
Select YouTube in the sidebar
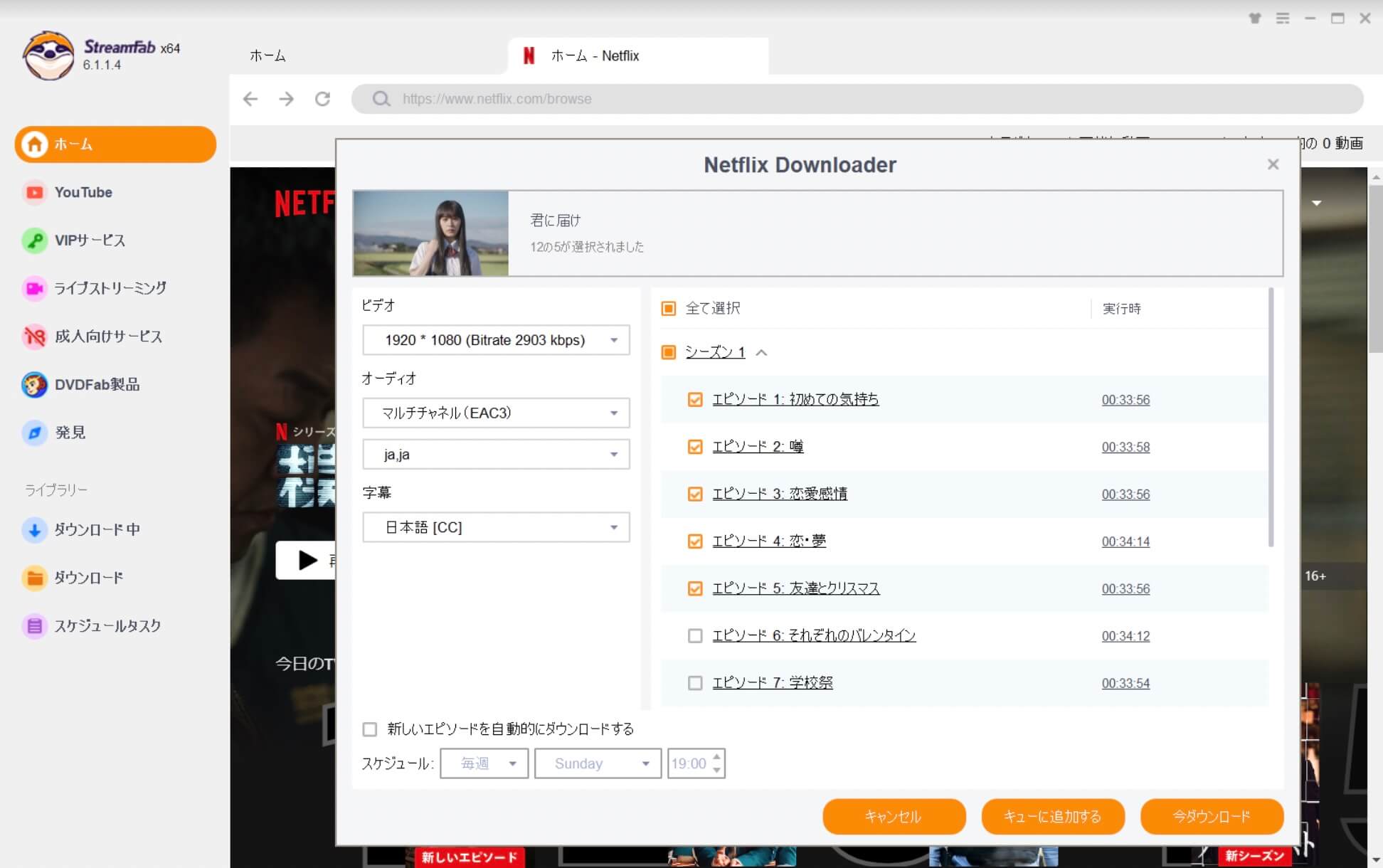click(x=115, y=192)
